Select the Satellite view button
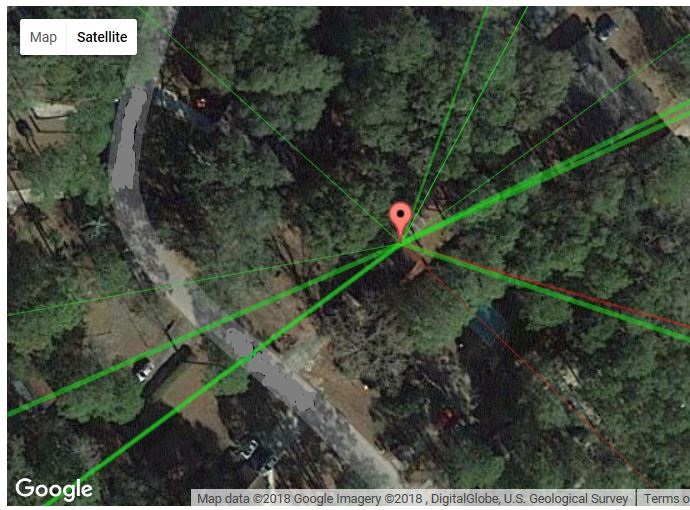 tap(102, 37)
